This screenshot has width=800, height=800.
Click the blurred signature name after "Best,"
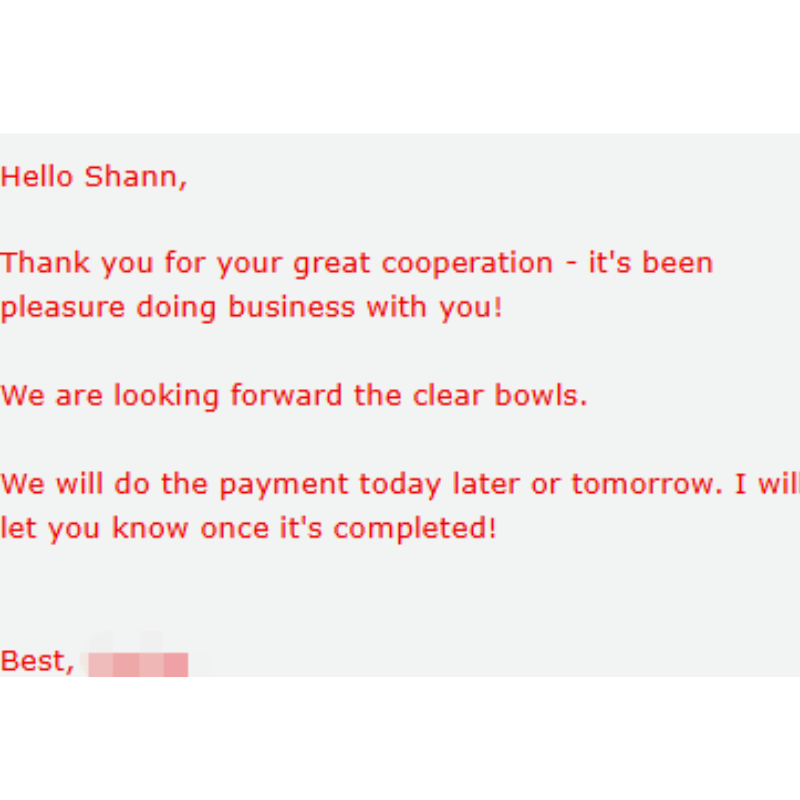point(138,662)
